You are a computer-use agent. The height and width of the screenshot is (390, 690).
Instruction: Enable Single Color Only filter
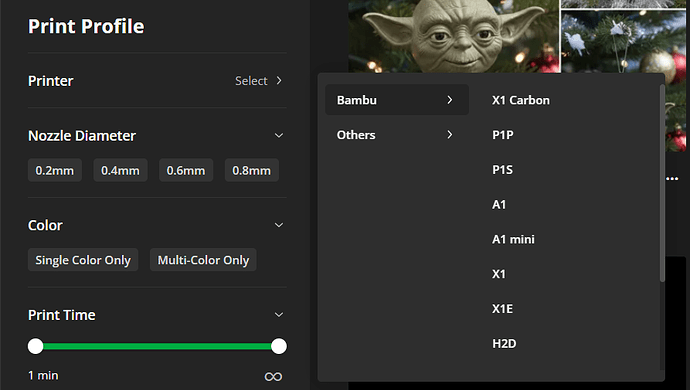83,260
